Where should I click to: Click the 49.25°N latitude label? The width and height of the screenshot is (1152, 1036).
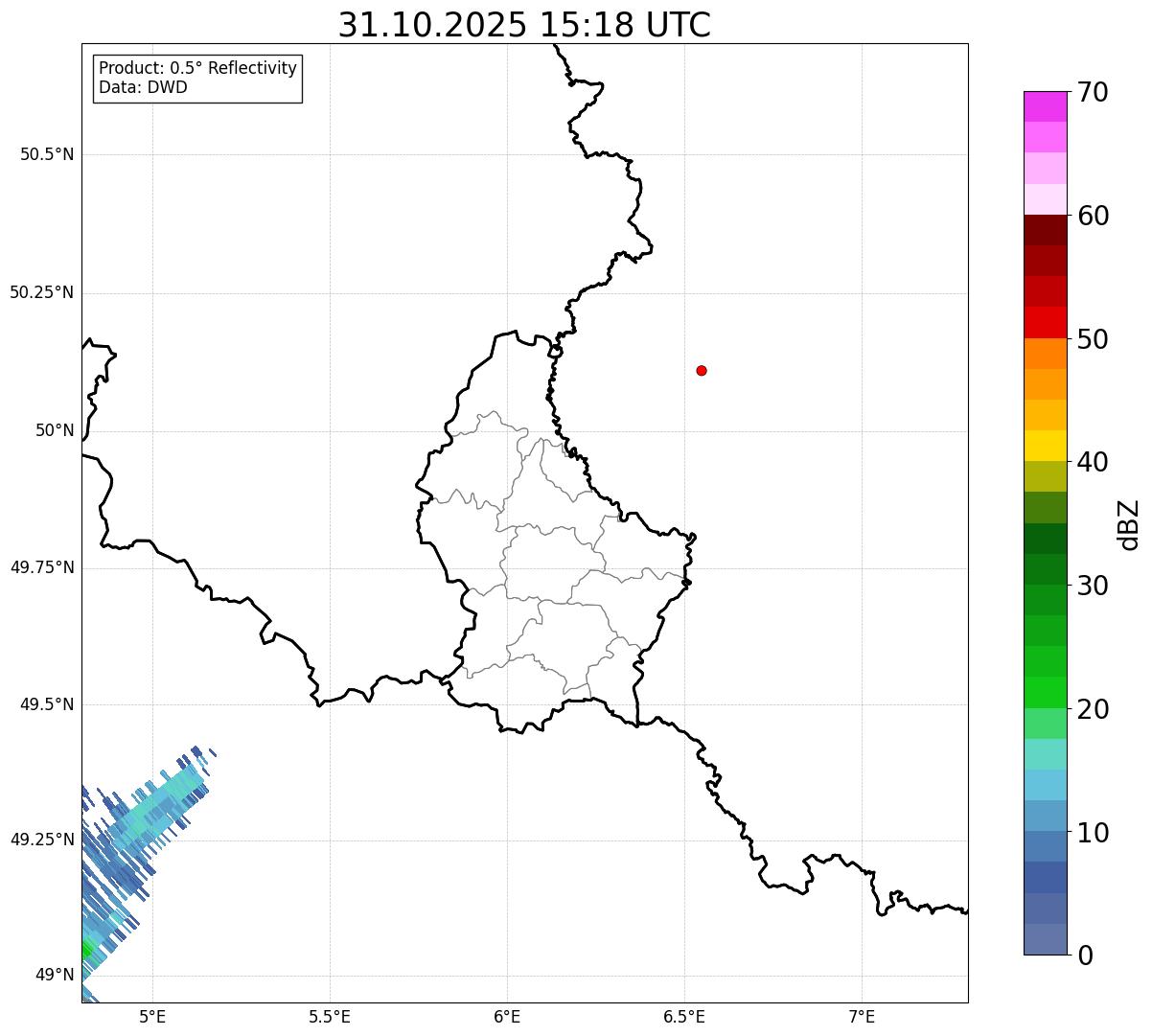[x=41, y=840]
